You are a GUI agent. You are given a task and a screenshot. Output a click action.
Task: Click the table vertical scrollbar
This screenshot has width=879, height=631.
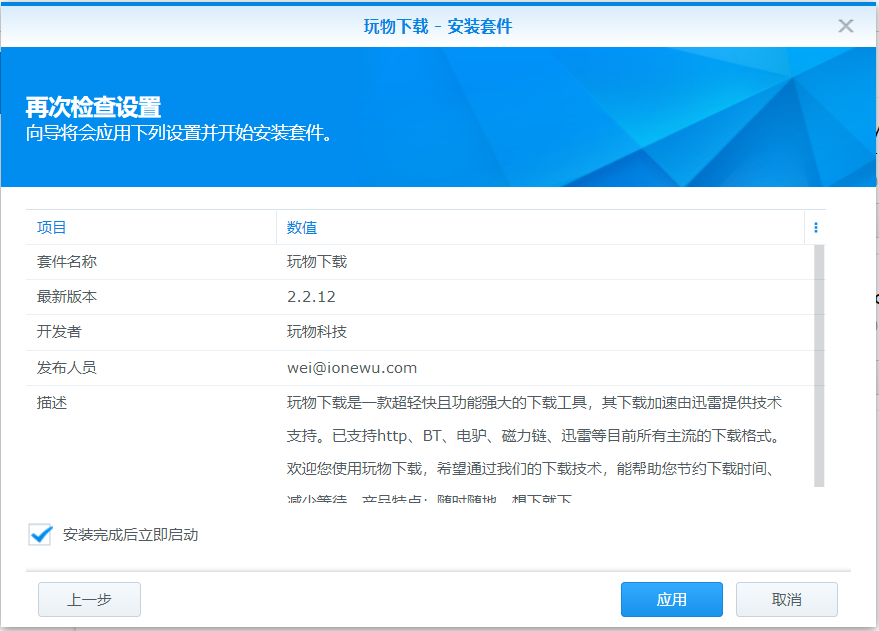click(819, 365)
